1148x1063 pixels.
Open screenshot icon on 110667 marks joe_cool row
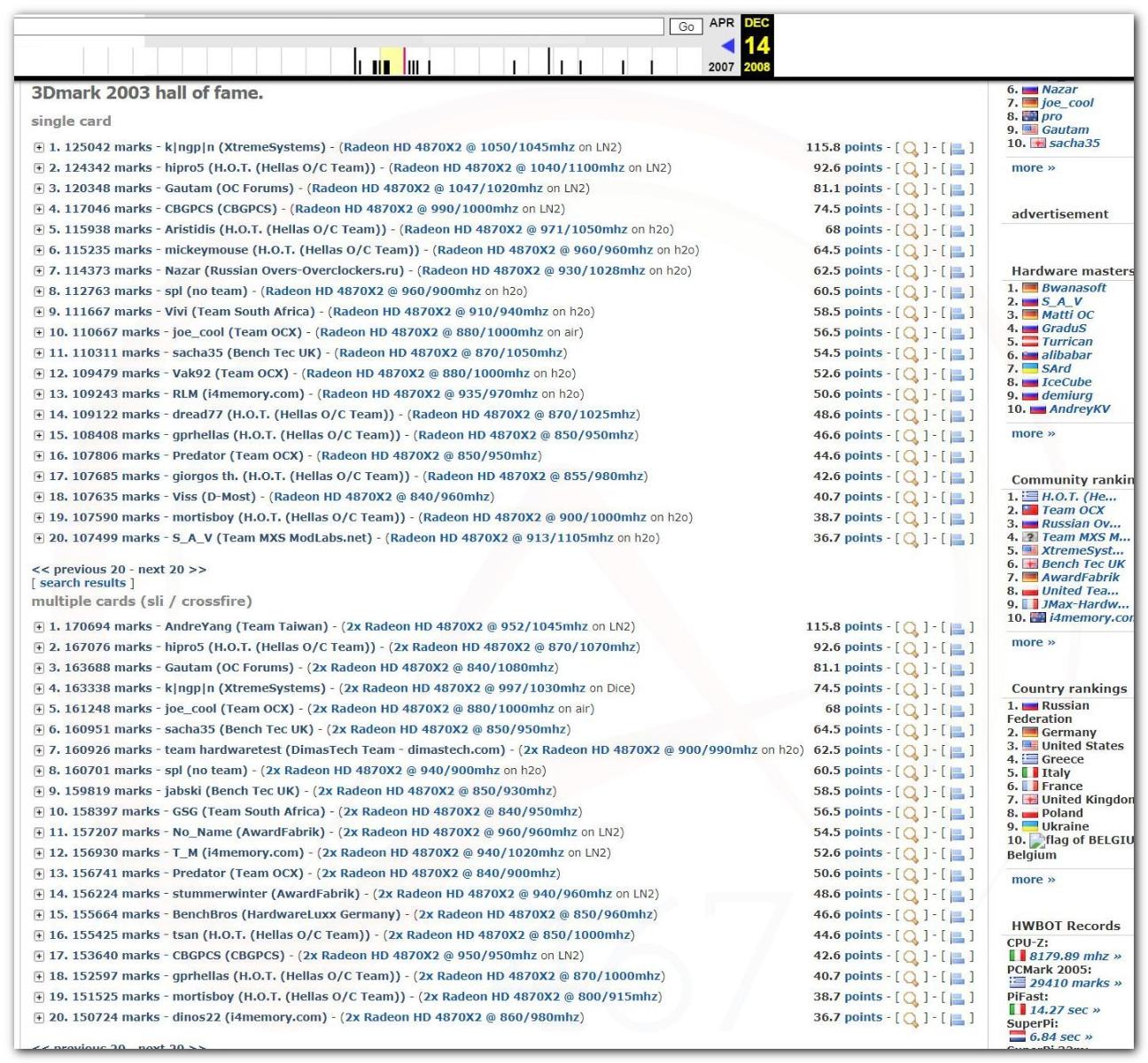[x=957, y=333]
